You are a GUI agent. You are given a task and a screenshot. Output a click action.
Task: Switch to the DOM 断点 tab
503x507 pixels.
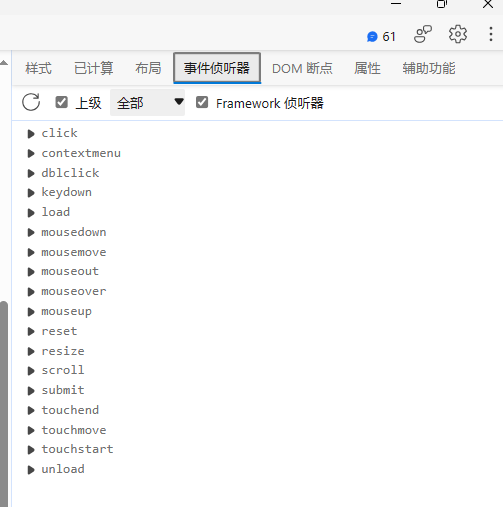coord(302,68)
